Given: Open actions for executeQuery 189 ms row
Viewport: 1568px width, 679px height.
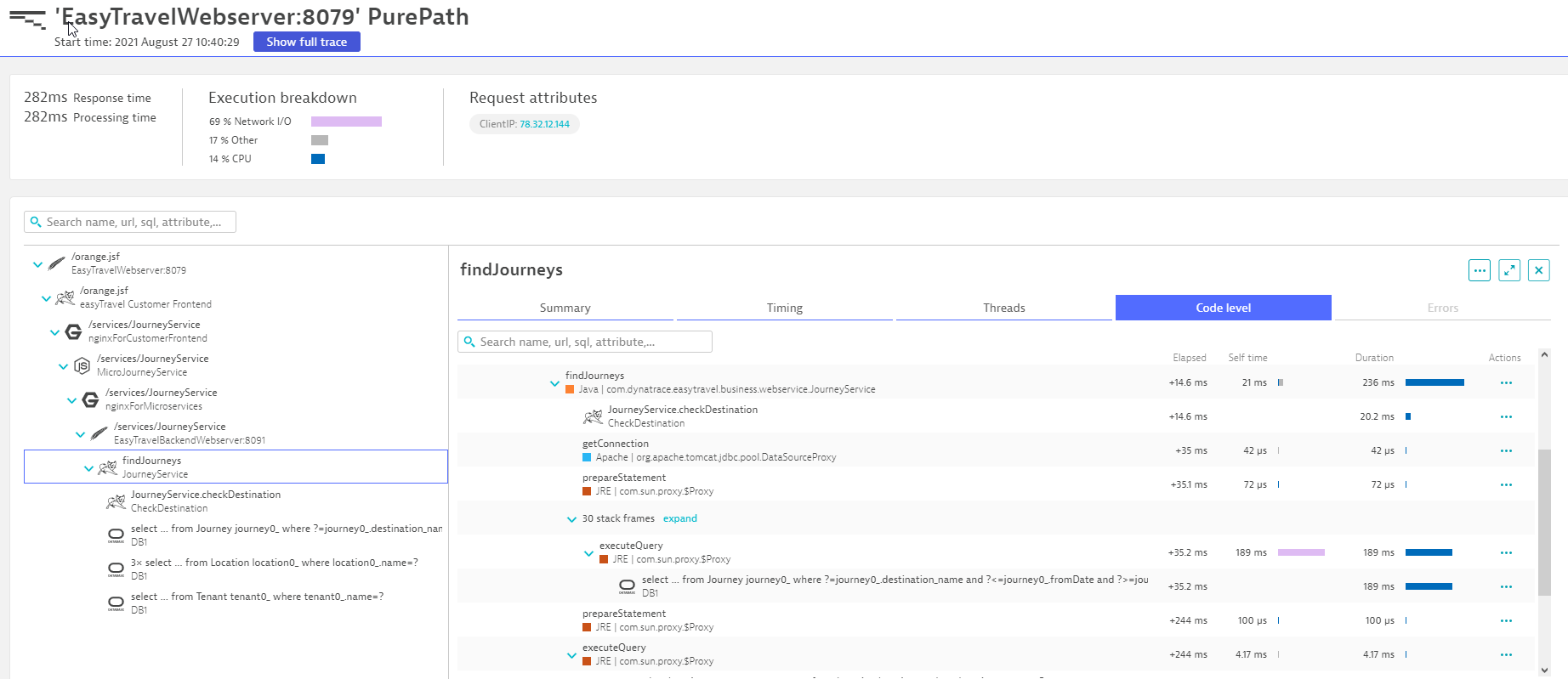Looking at the screenshot, I should coord(1506,552).
